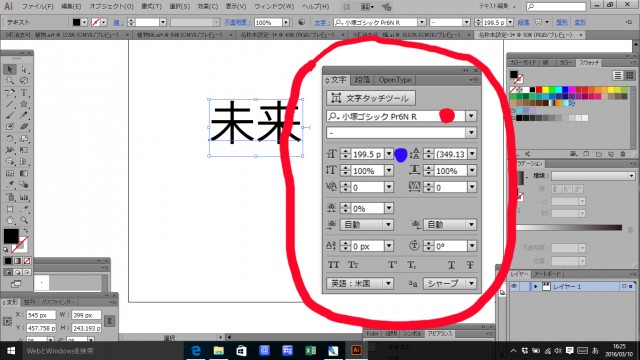
Task: Click 不透明度 link in control bar
Action: [238, 22]
